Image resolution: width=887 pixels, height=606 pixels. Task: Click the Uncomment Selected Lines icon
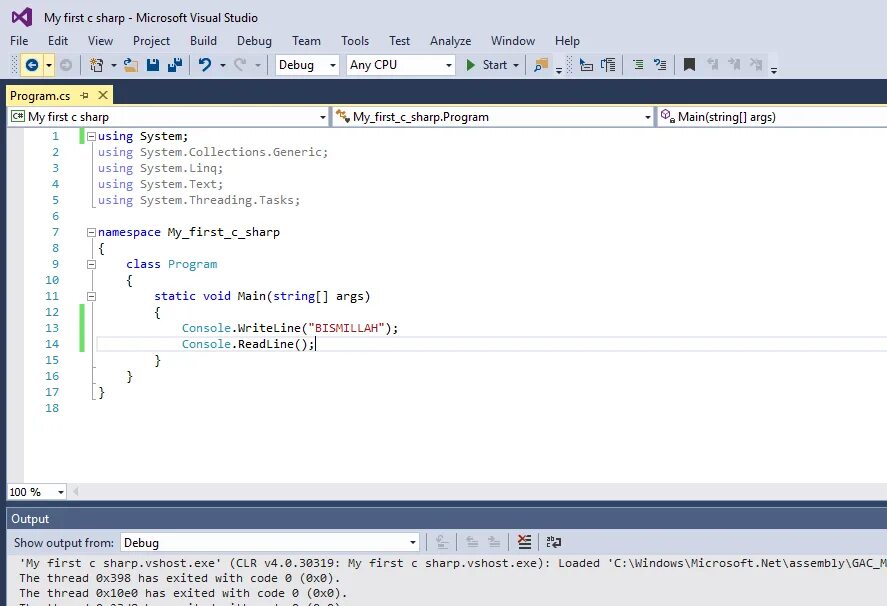660,65
